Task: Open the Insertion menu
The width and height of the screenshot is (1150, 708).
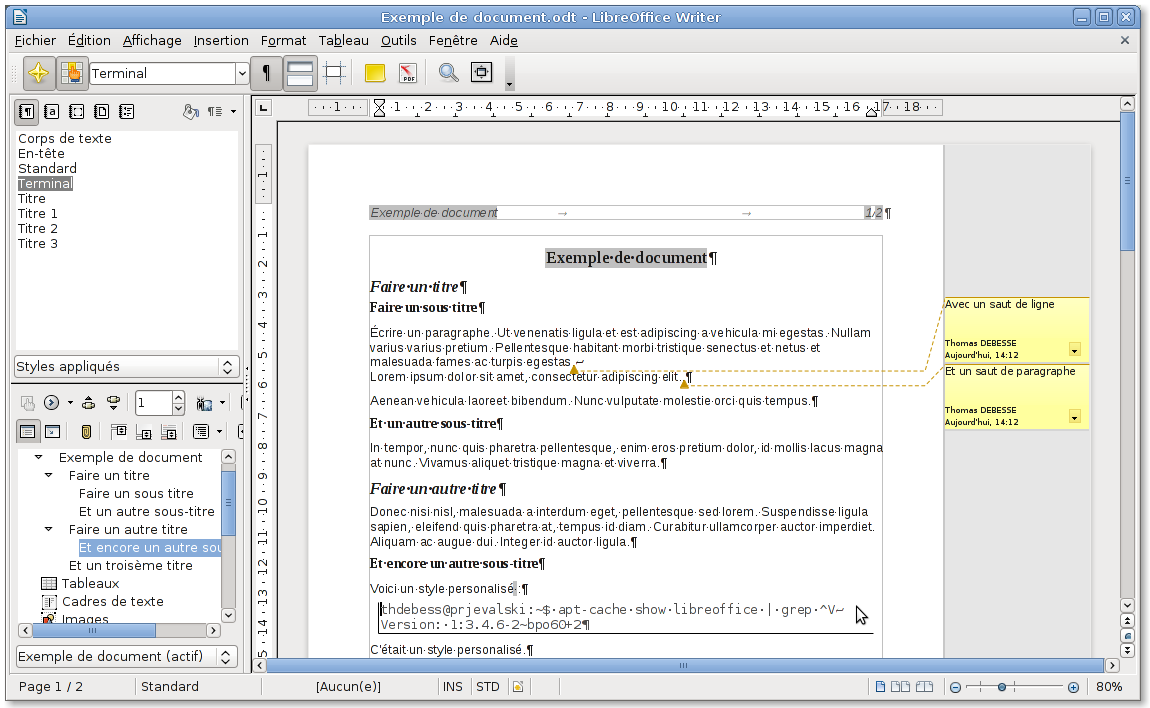Action: (x=221, y=40)
